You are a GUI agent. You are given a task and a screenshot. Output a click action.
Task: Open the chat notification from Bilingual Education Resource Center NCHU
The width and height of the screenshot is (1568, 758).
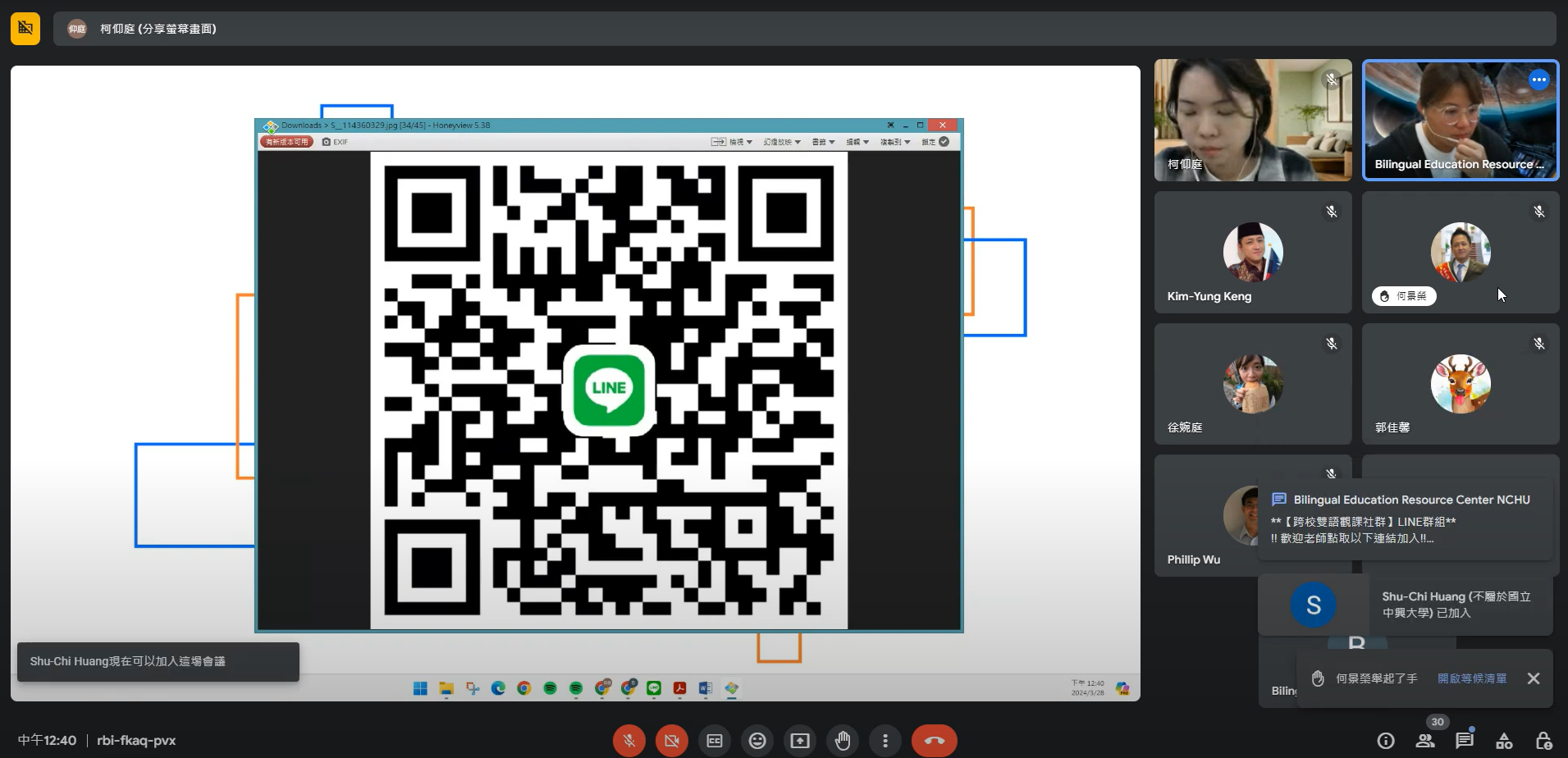1406,518
